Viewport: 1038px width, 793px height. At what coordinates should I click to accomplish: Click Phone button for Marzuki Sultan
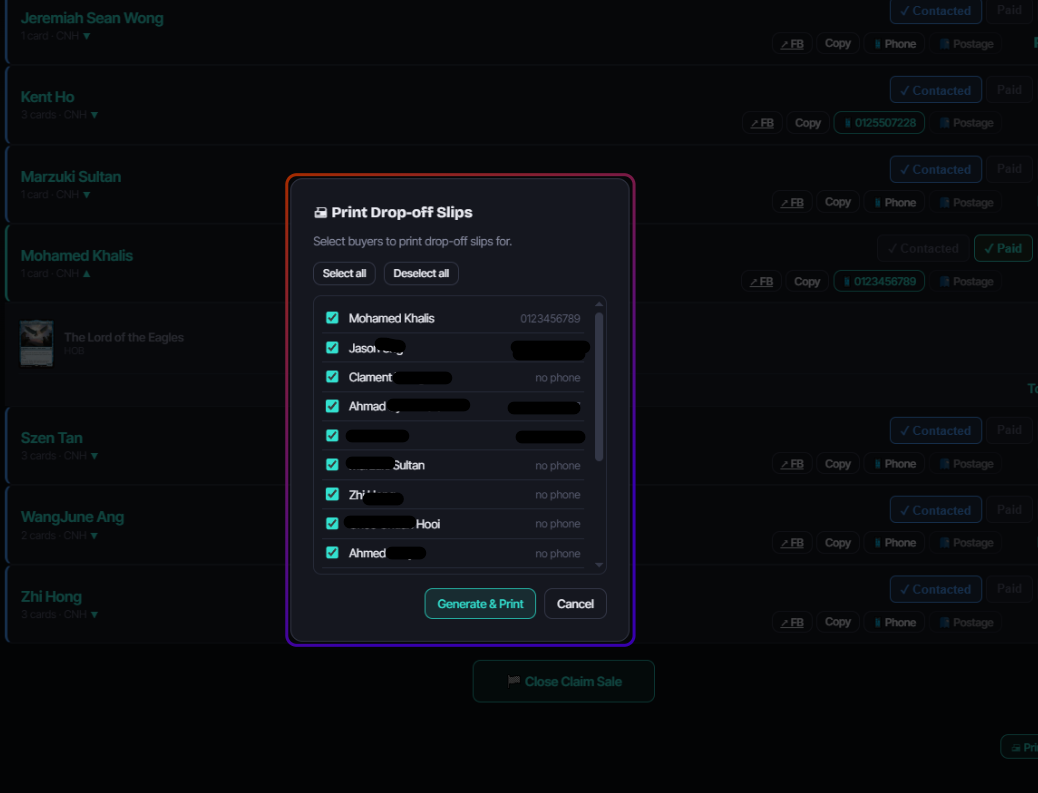(894, 203)
